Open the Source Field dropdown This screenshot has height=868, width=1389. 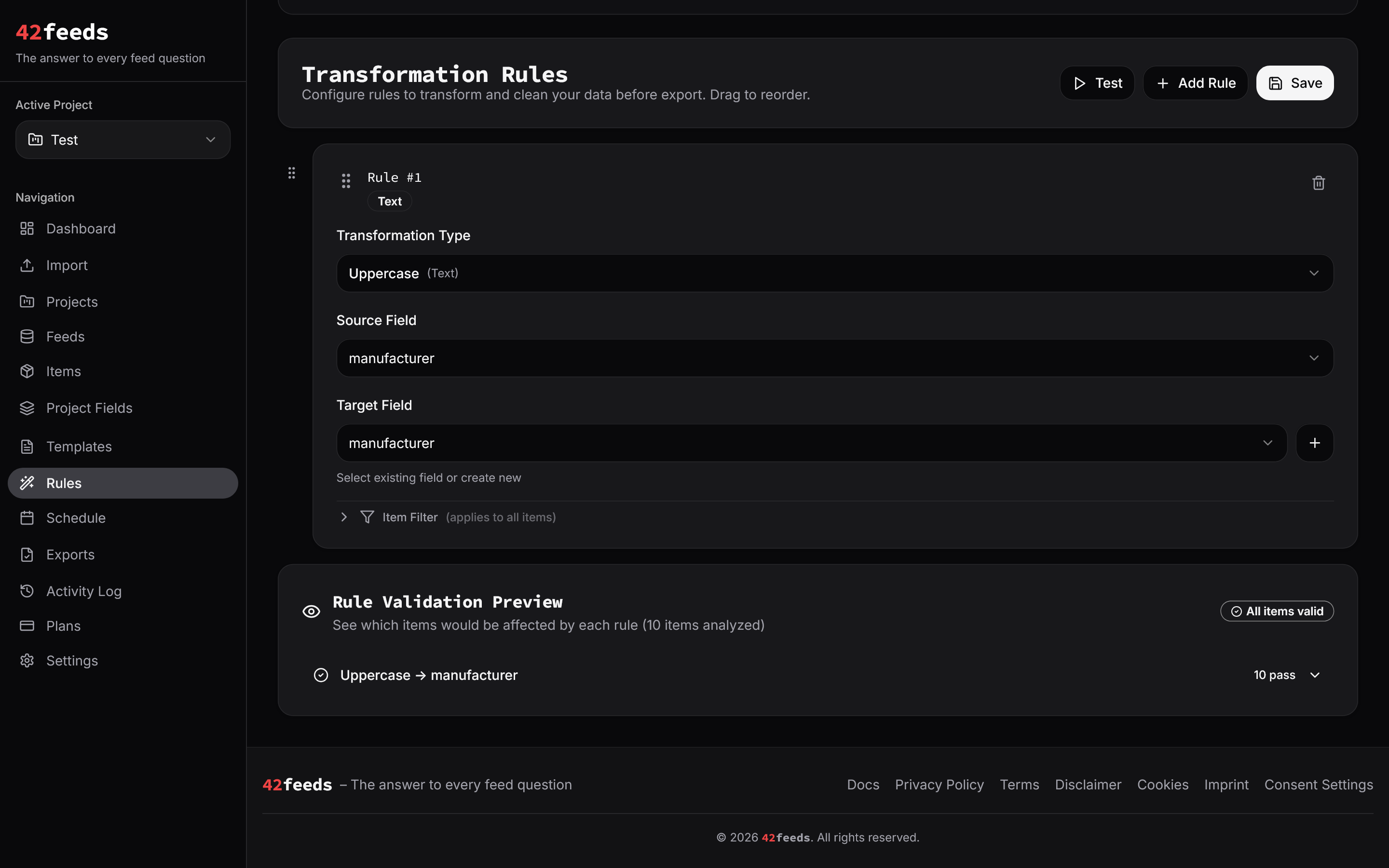pos(834,358)
